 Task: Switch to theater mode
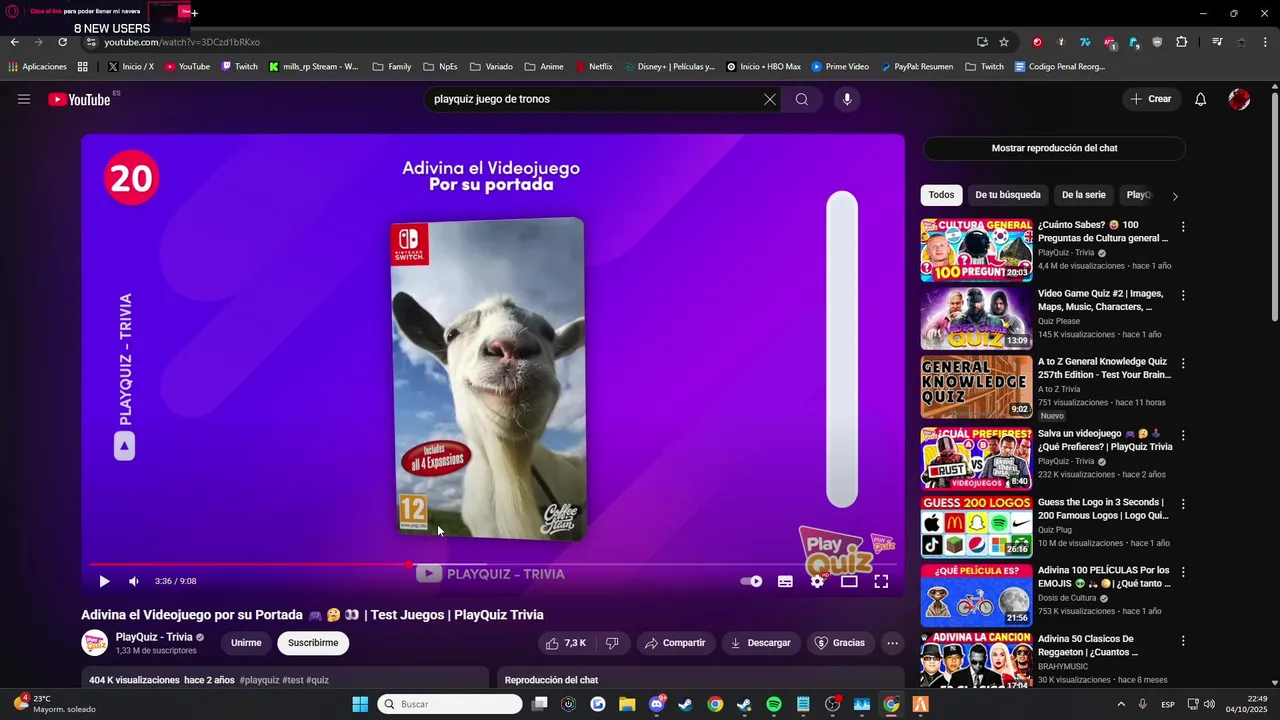tap(849, 581)
